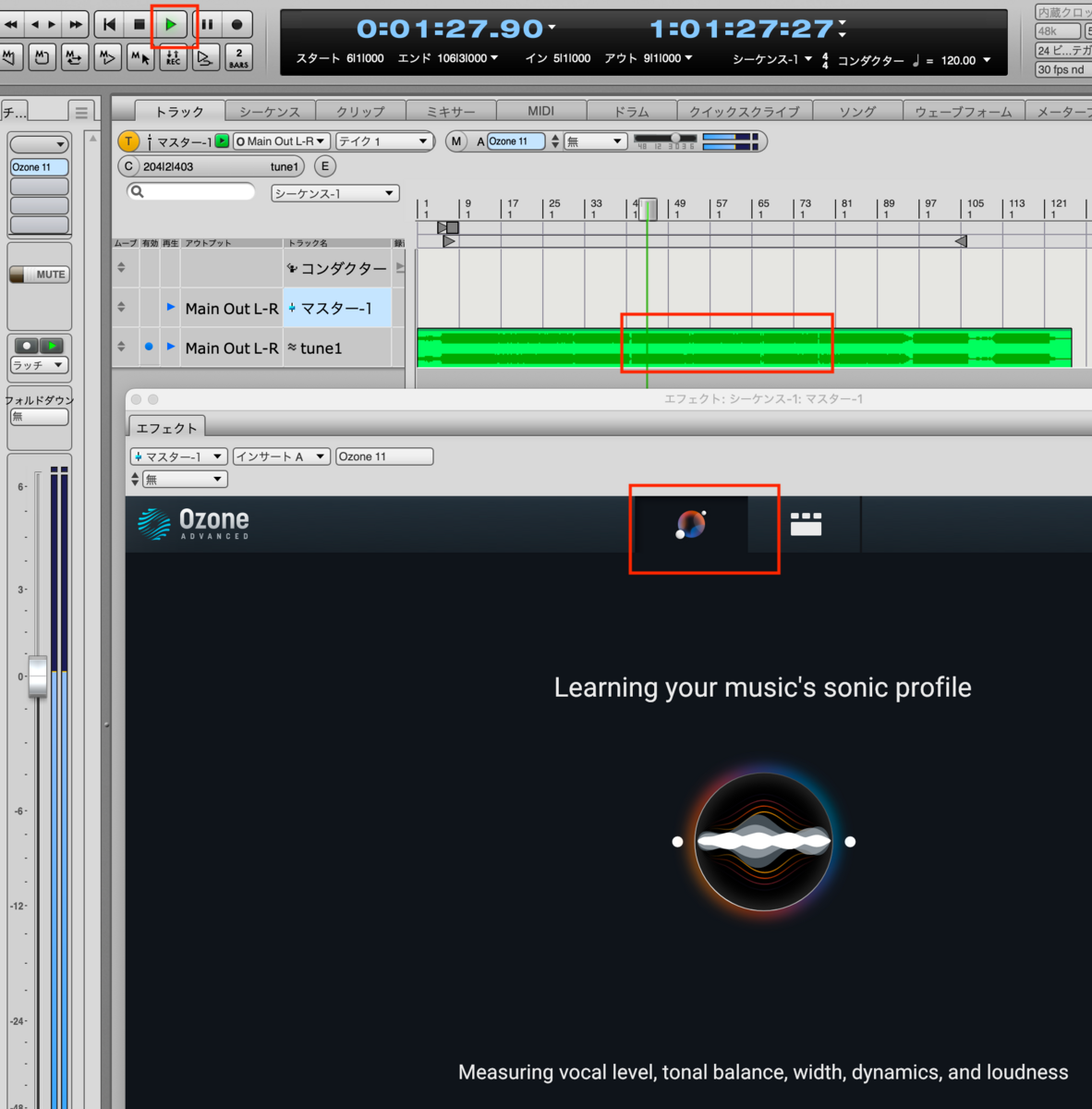Switch to the トラック tab

click(179, 111)
